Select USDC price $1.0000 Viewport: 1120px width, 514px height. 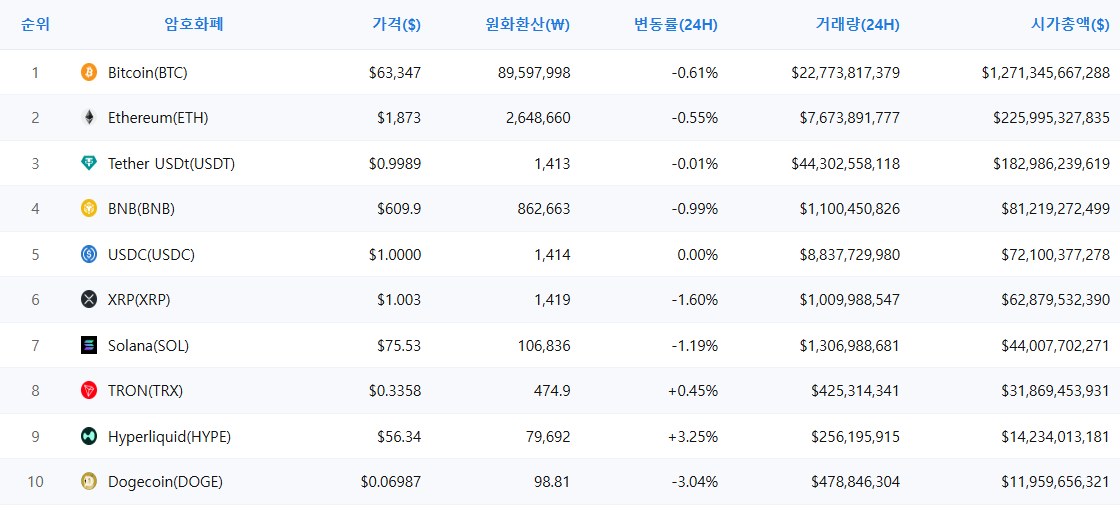tap(395, 254)
